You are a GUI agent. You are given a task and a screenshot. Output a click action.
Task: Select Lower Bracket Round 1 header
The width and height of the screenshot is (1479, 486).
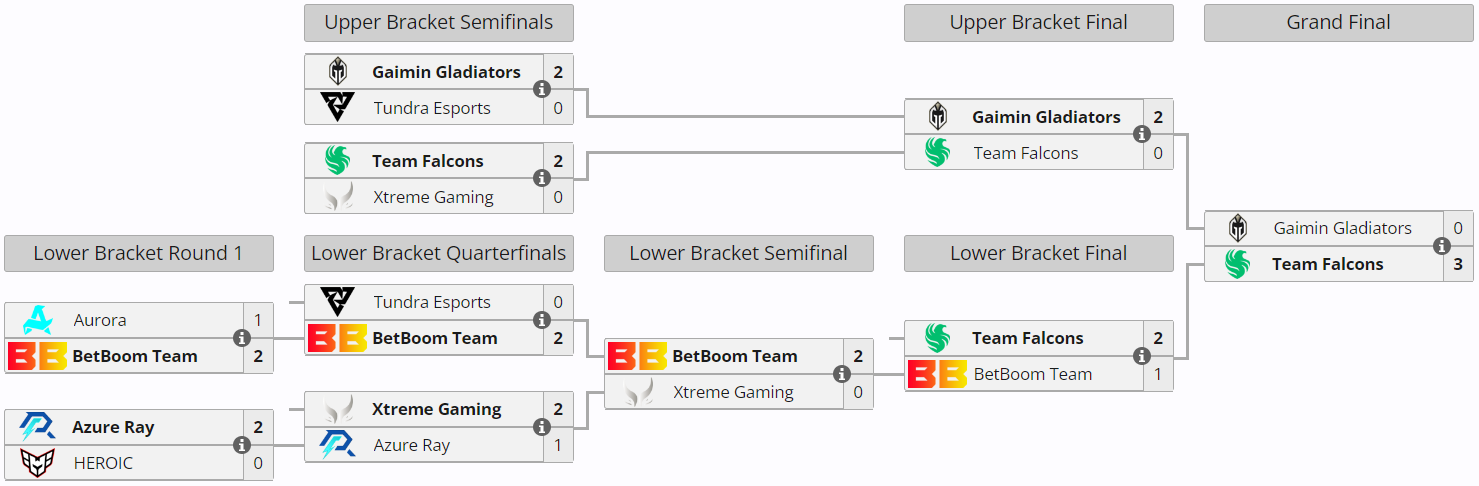(138, 253)
